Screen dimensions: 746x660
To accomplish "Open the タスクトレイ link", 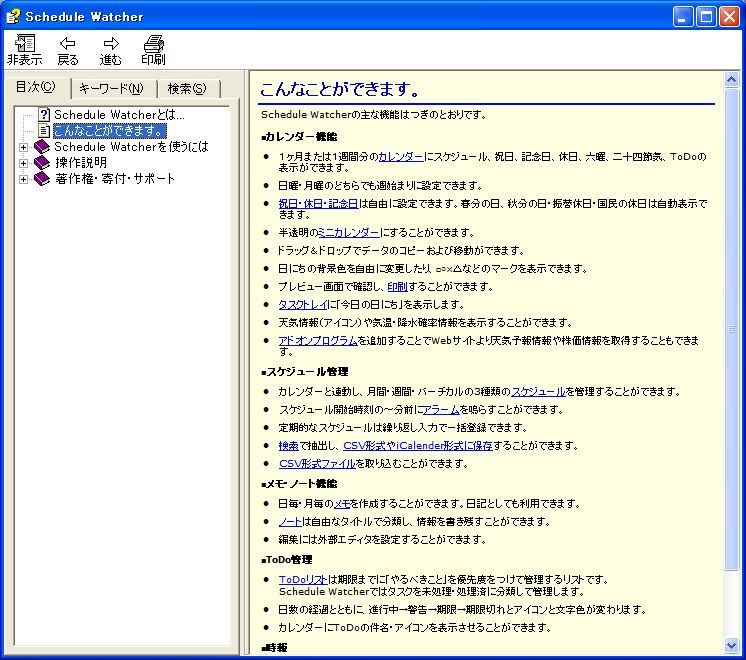I will click(x=303, y=305).
